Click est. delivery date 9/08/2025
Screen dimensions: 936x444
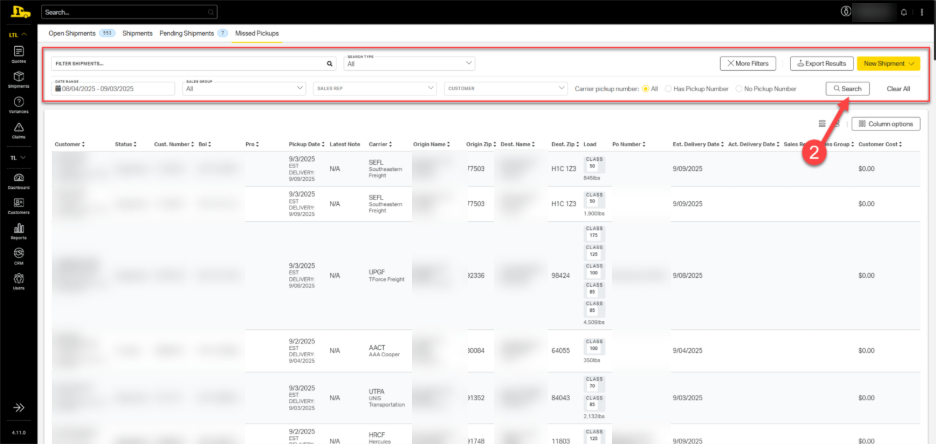click(687, 276)
